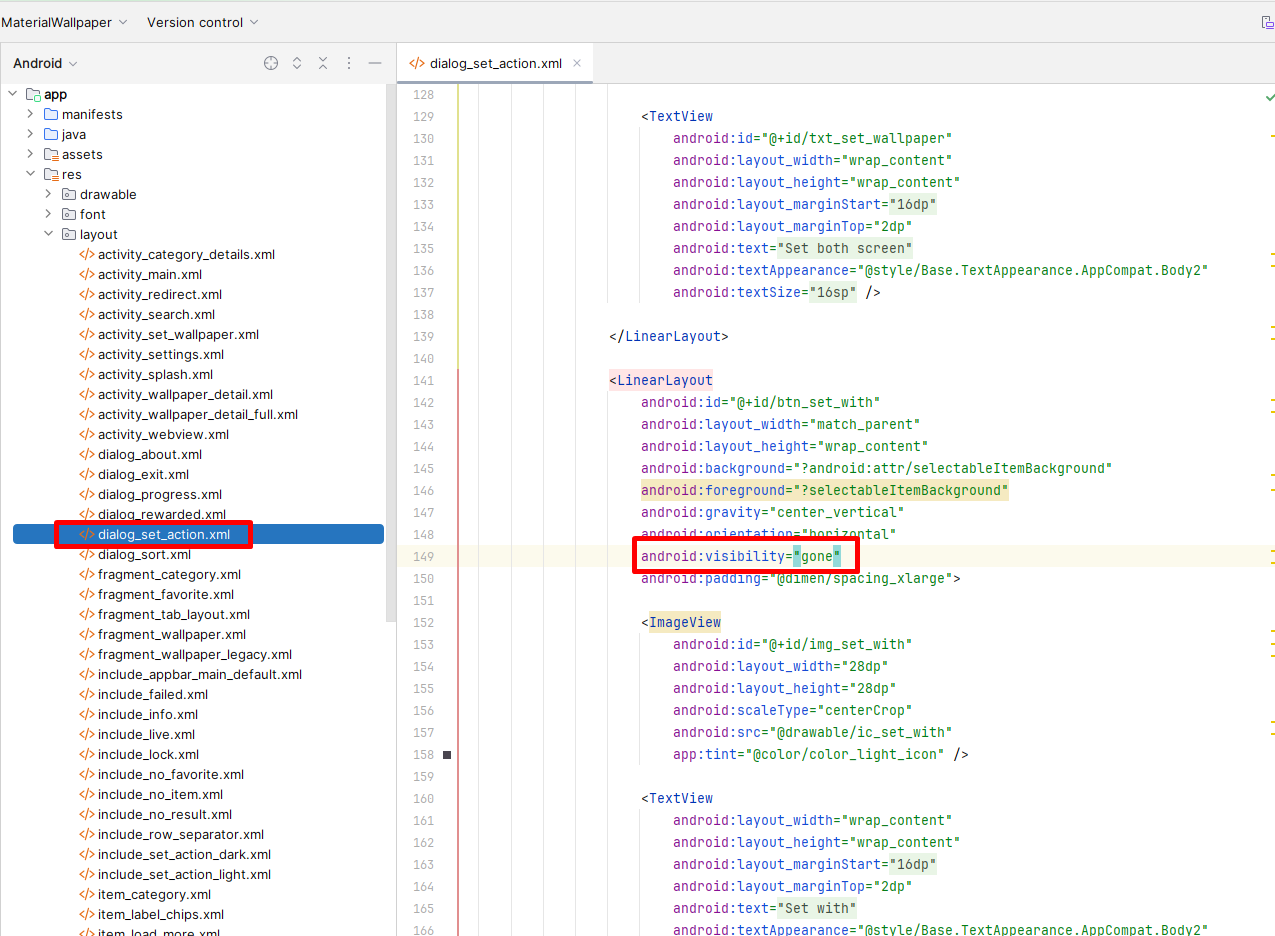Select item_category.xml file
Screen dimensions: 1275x936
tap(154, 894)
